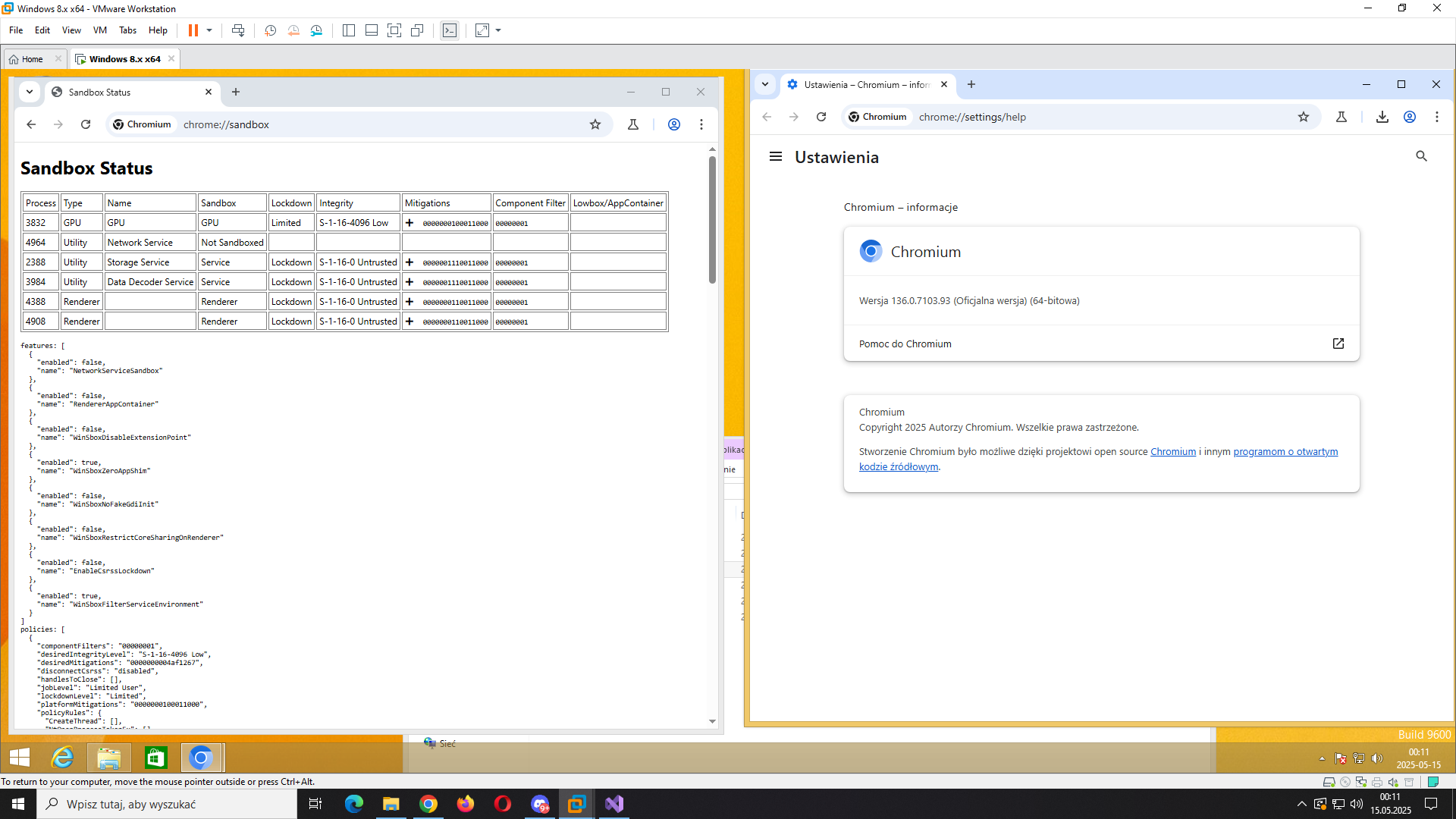Click the take snapshot icon in VMware toolbar

click(x=270, y=30)
